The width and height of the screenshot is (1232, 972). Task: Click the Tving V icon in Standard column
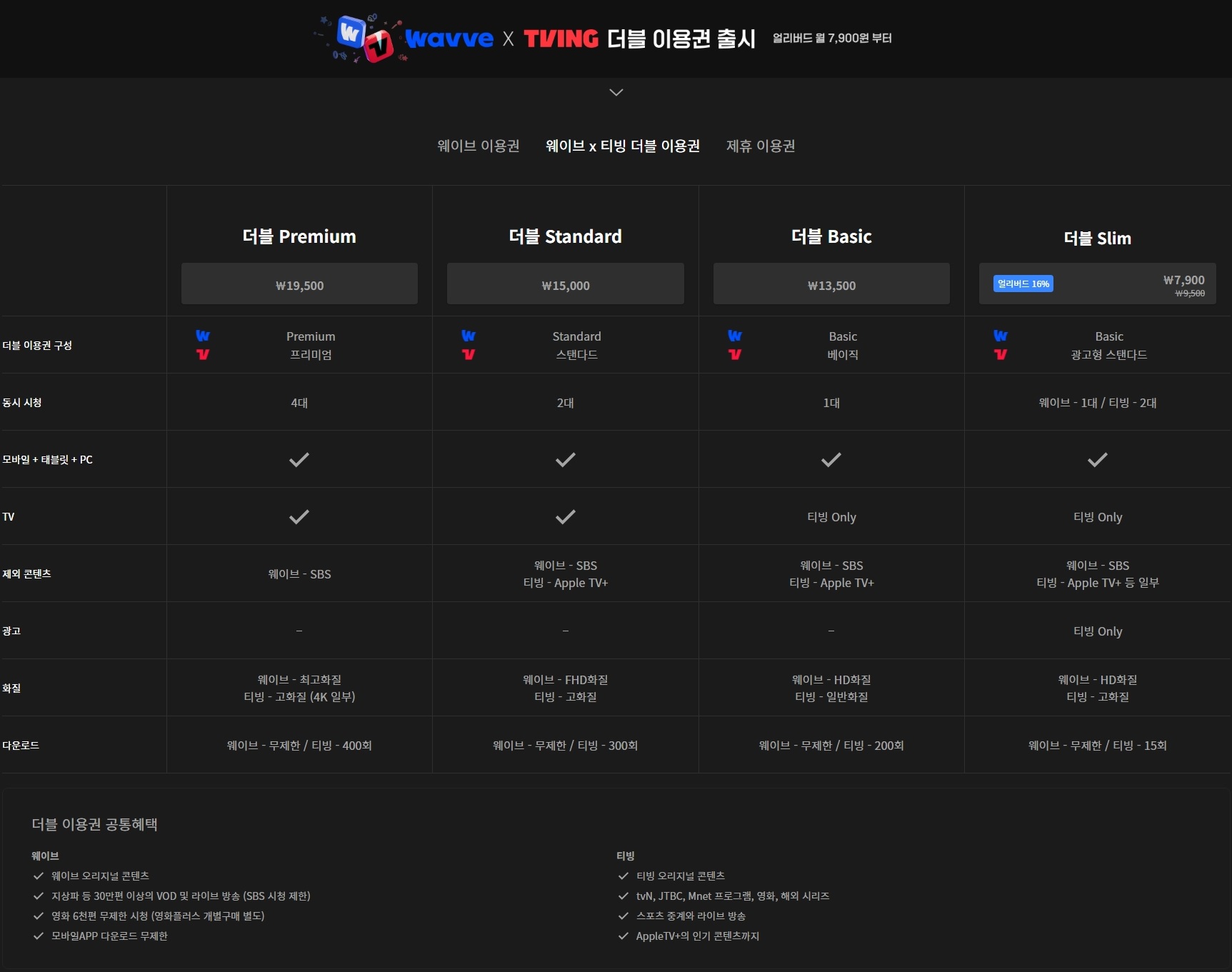point(469,354)
